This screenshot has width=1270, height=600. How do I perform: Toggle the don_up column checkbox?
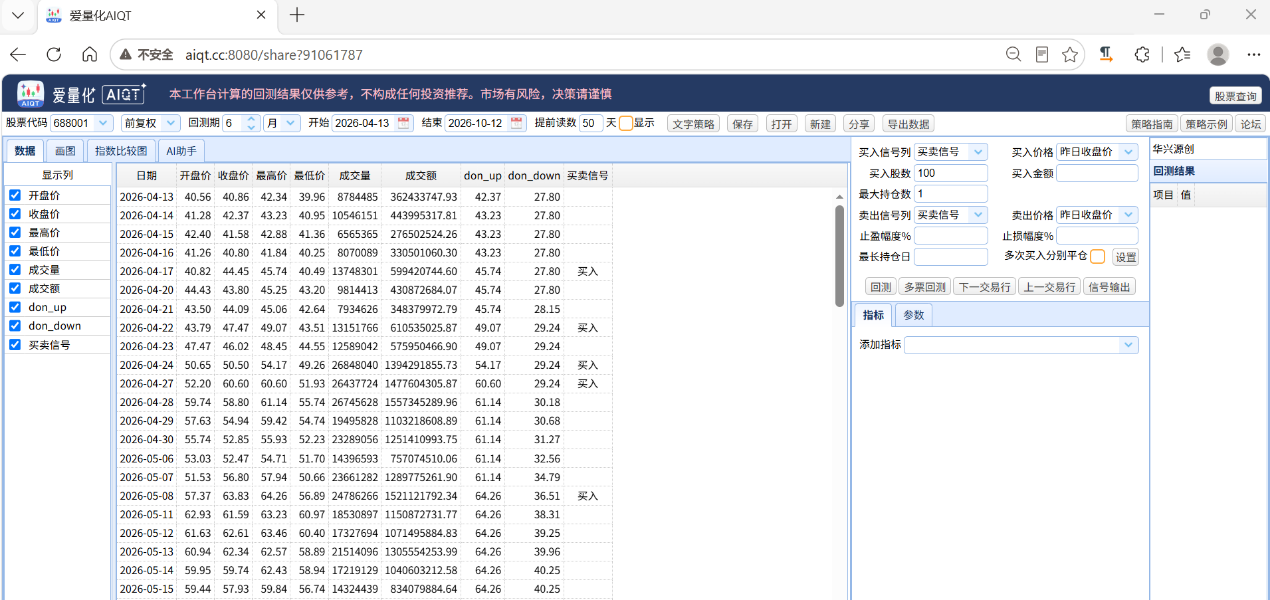(15, 307)
